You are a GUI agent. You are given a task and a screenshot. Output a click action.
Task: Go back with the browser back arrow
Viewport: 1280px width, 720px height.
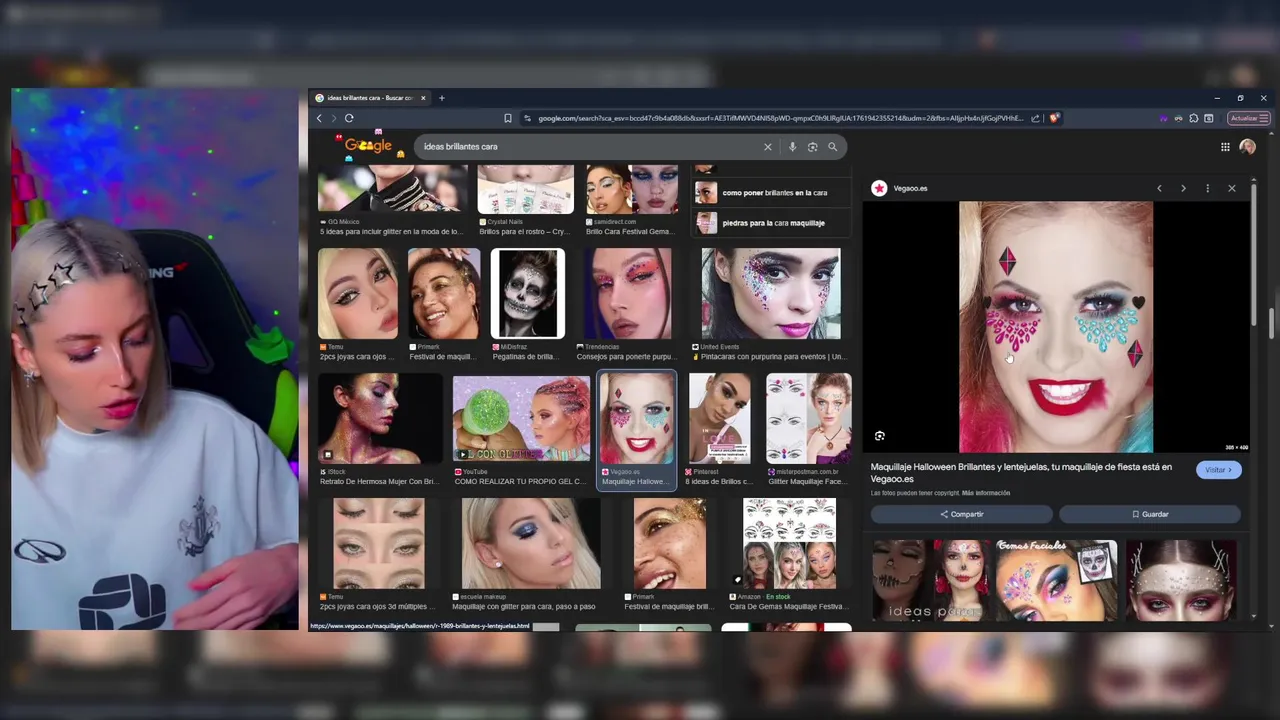click(319, 118)
